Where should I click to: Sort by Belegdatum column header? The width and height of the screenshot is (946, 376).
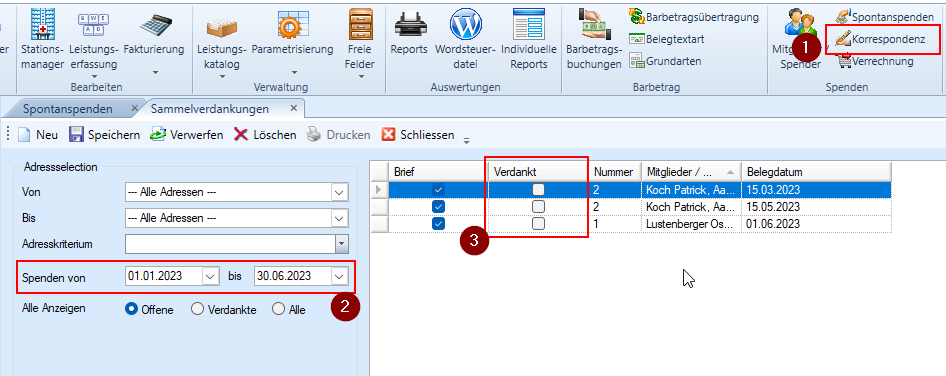coord(816,171)
